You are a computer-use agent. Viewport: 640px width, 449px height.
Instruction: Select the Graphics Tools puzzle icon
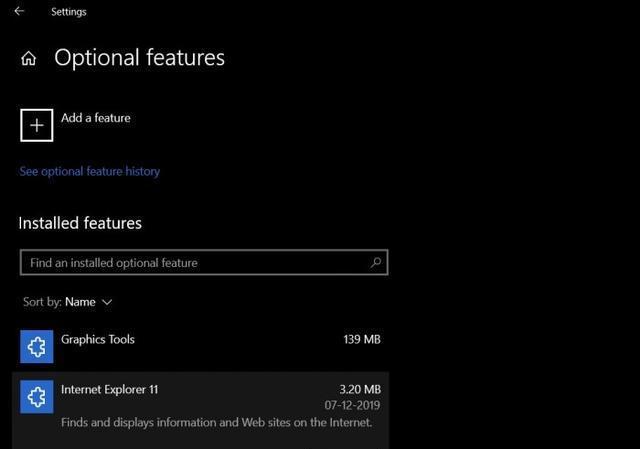(37, 347)
